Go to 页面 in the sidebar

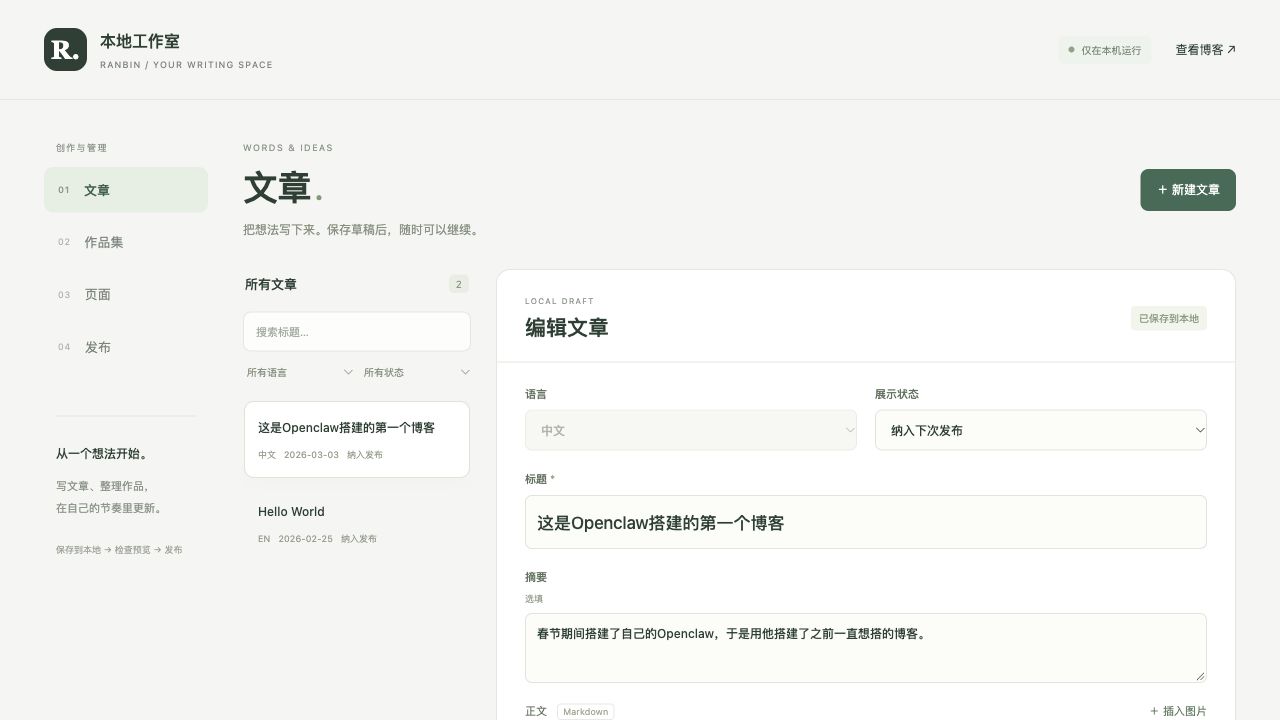pyautogui.click(x=126, y=295)
